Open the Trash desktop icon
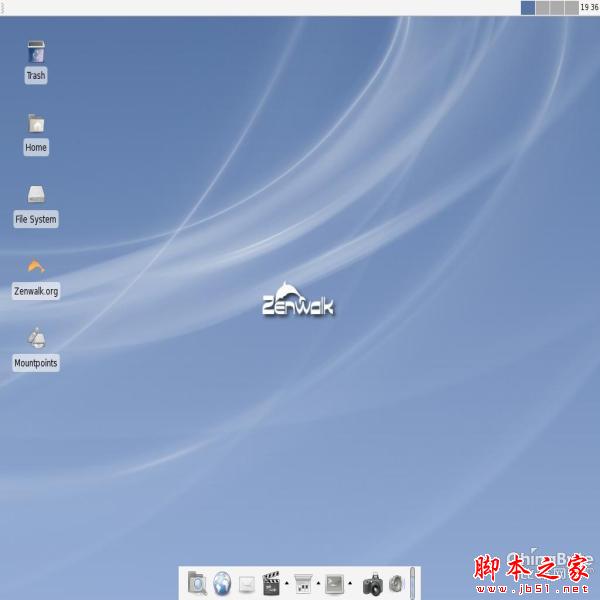The image size is (600, 600). [x=36, y=52]
